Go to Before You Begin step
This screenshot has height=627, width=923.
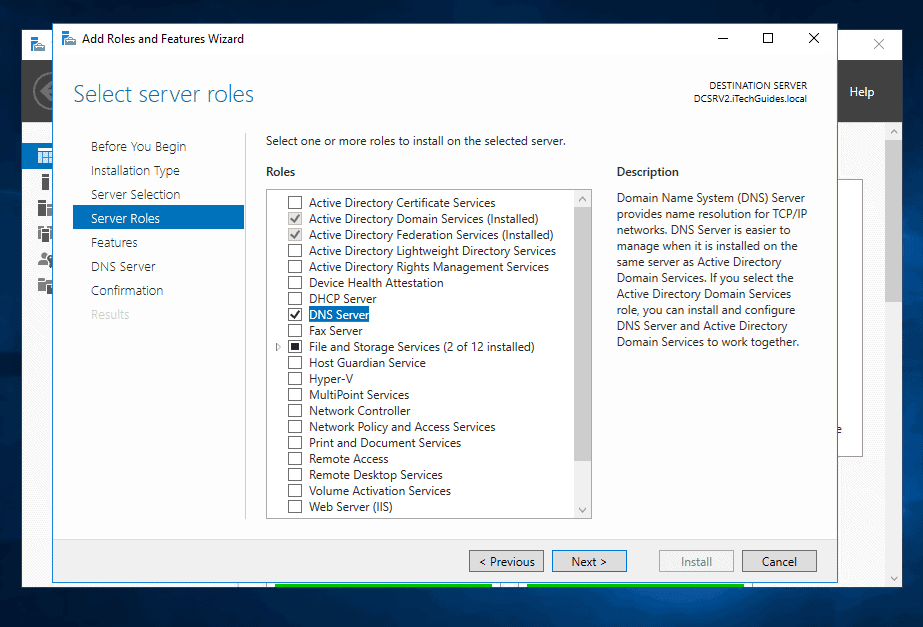(x=138, y=146)
